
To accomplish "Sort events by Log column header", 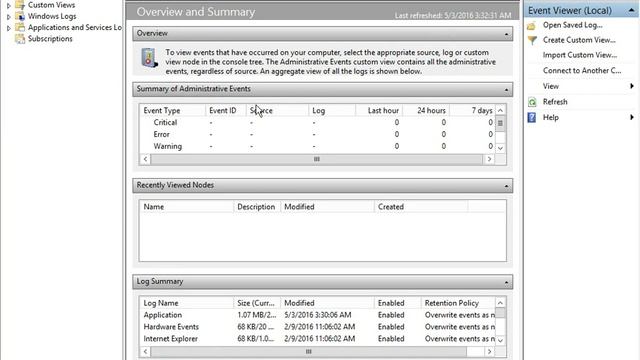I will (332, 111).
